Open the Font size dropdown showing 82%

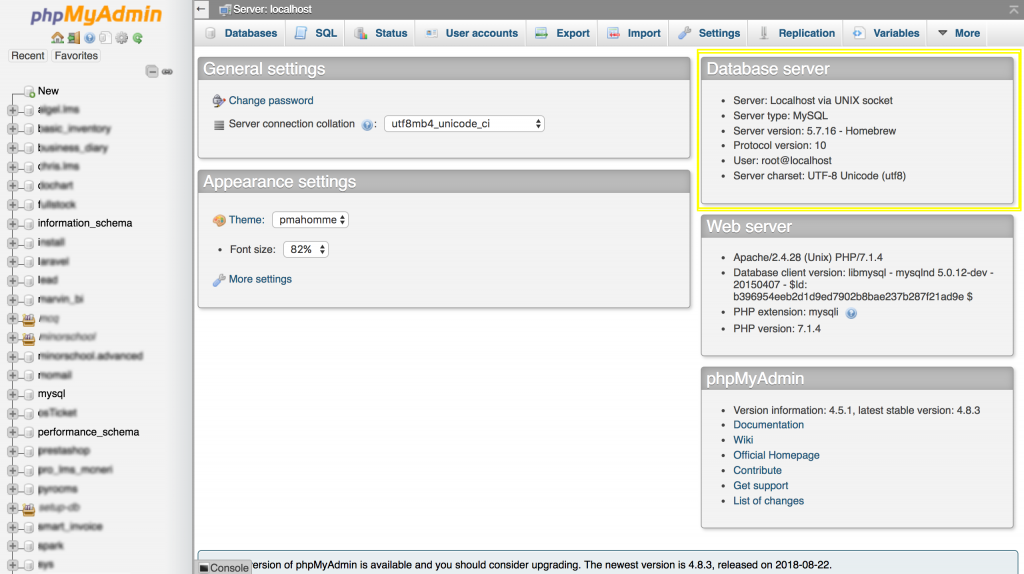coord(306,249)
